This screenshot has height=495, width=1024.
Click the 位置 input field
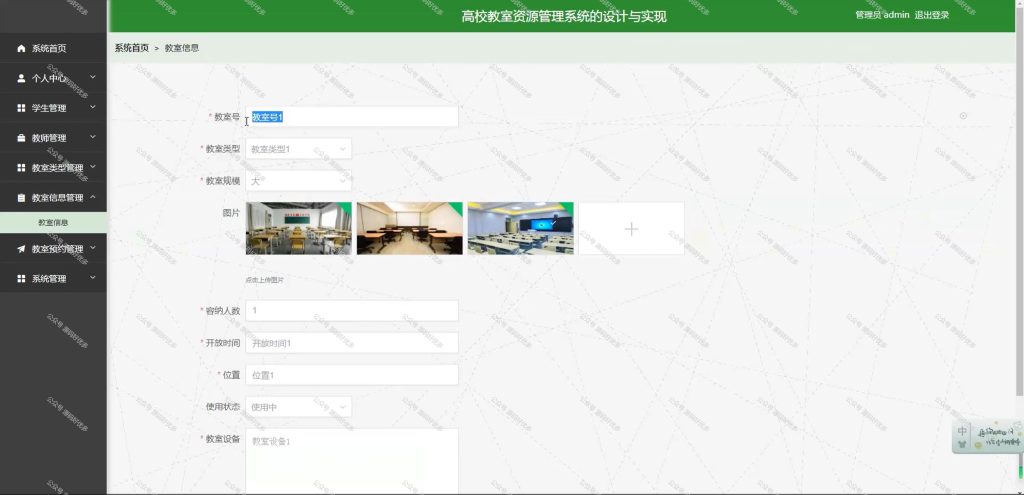click(x=352, y=375)
